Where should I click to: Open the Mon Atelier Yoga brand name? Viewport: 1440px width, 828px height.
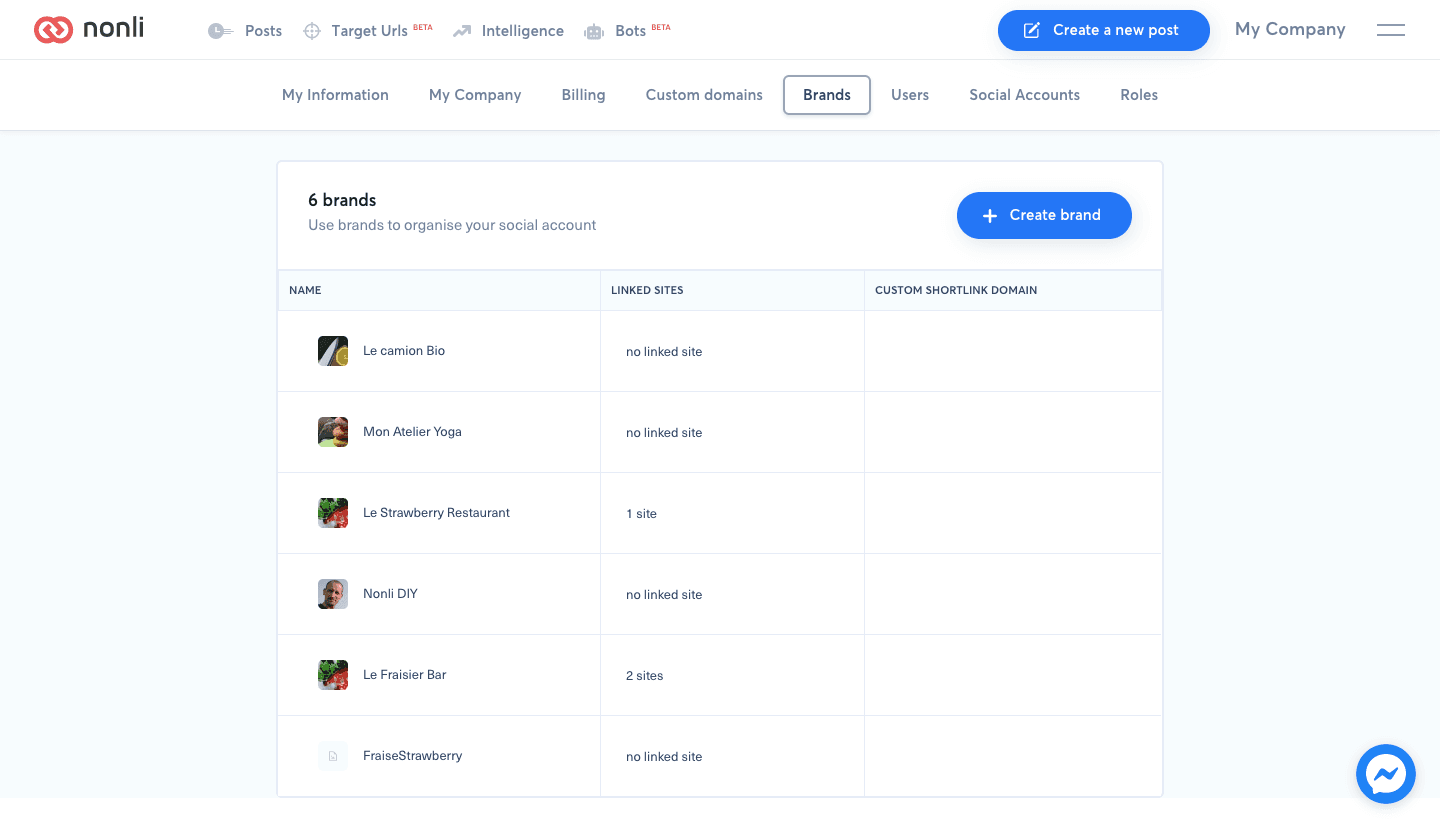pos(412,432)
